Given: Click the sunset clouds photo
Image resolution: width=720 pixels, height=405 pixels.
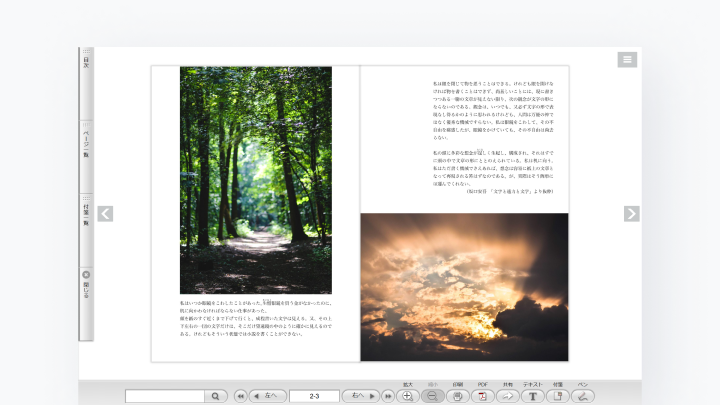Looking at the screenshot, I should coord(464,287).
